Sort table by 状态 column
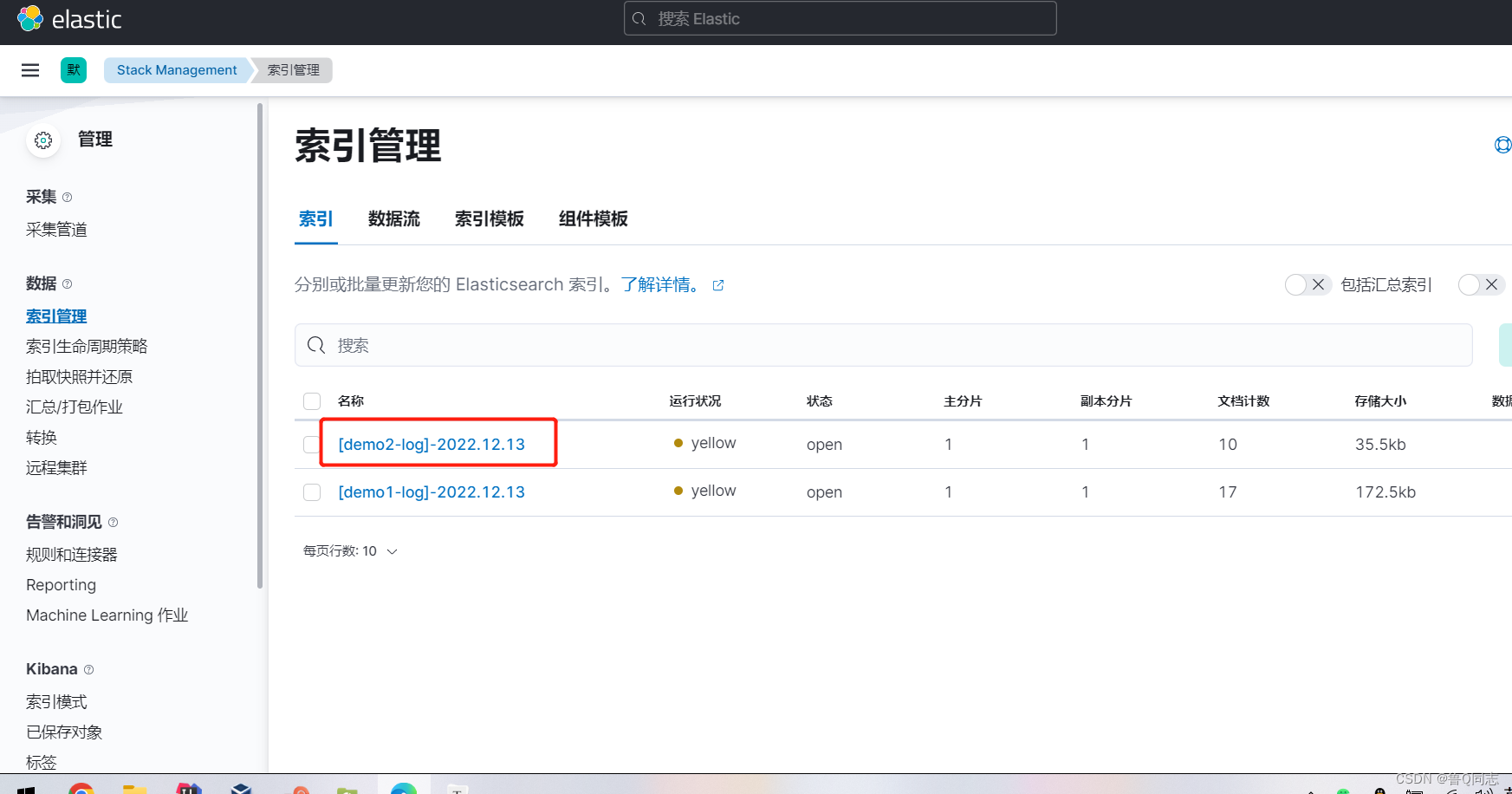The height and width of the screenshot is (794, 1512). 820,401
